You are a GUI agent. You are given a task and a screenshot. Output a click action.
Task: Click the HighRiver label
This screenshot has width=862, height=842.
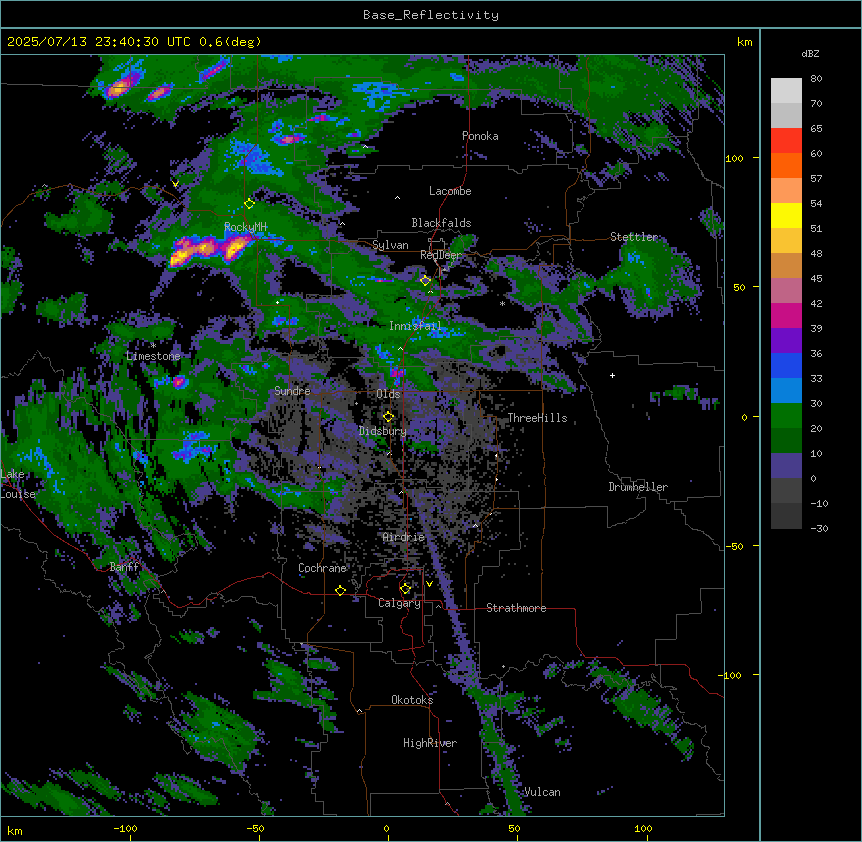pyautogui.click(x=430, y=743)
